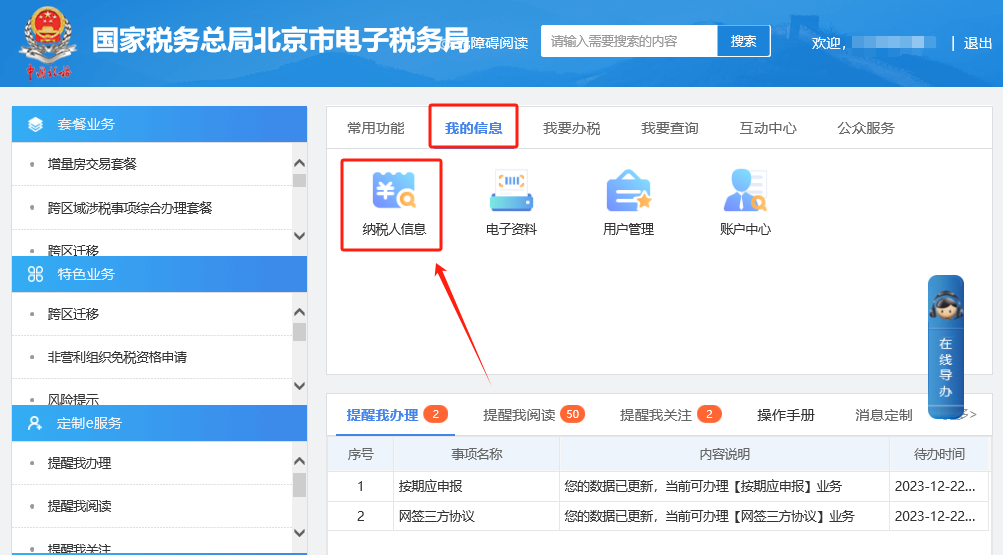The width and height of the screenshot is (1003, 555).
Task: Open 提醒我办理 in the left sidebar
Action: click(x=79, y=463)
